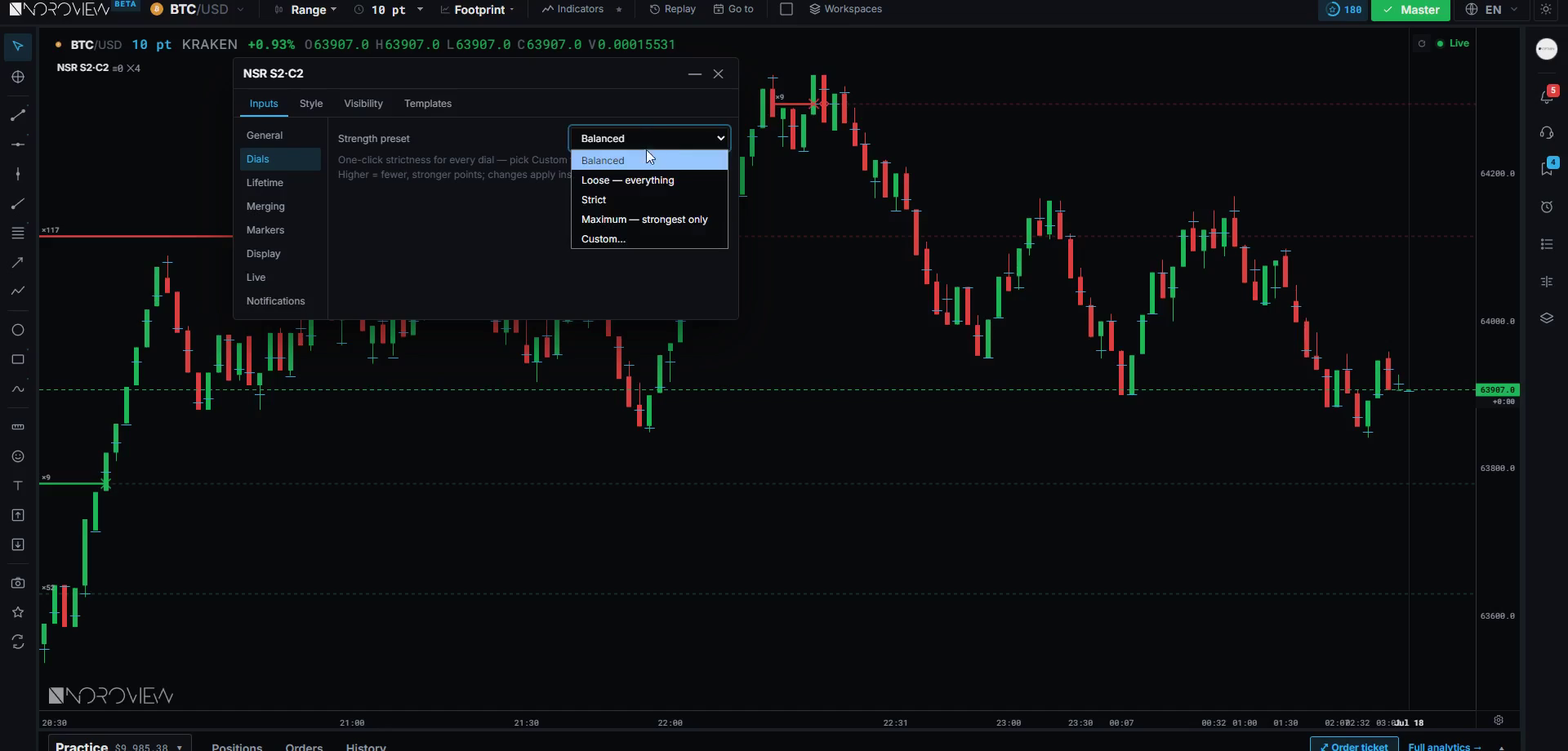This screenshot has width=1568, height=751.
Task: Click the Replay button
Action: pos(673,10)
